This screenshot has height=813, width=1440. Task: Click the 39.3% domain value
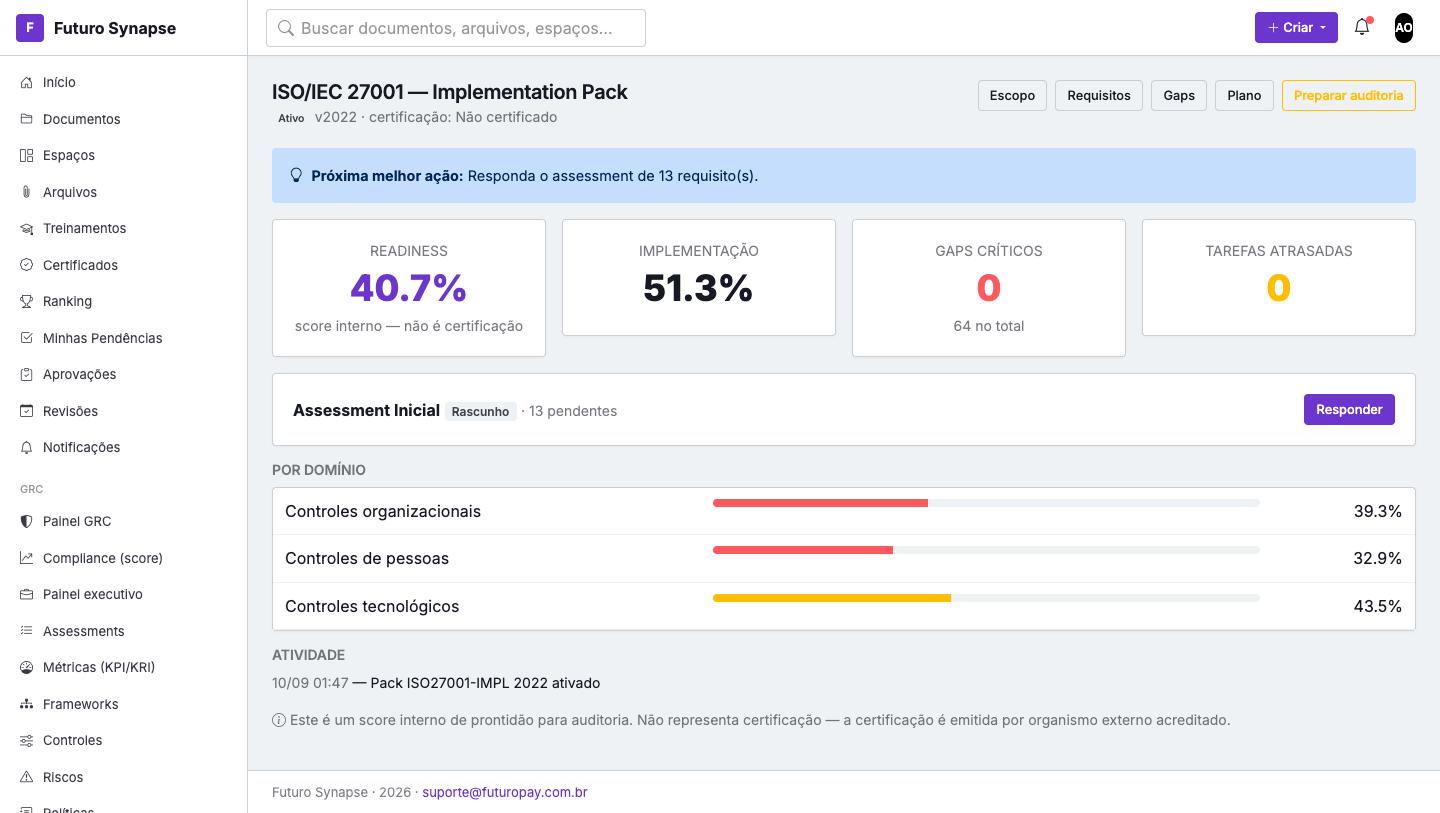click(x=1377, y=511)
